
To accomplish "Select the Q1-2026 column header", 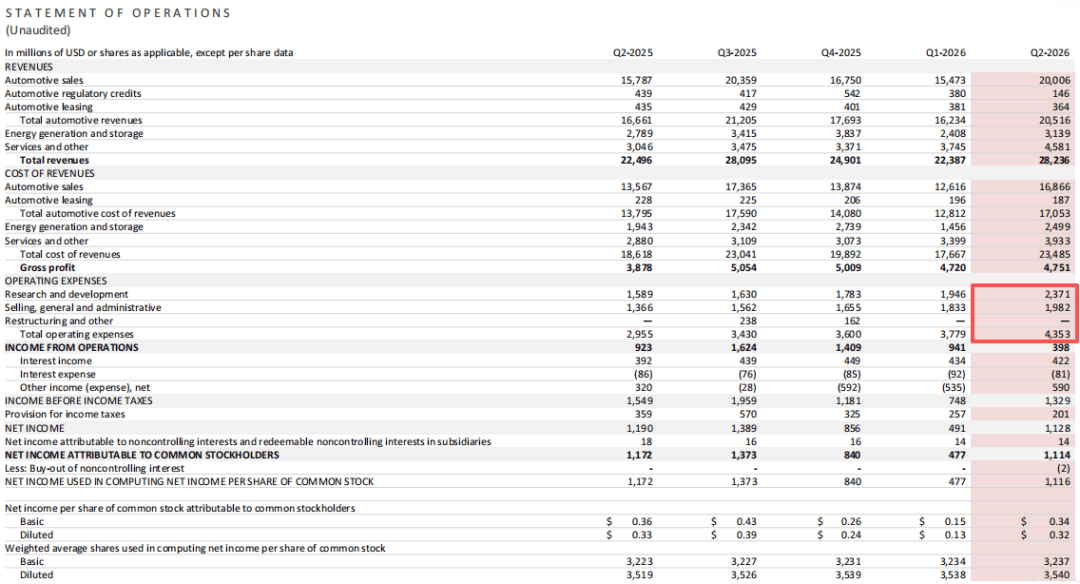I will (x=946, y=52).
